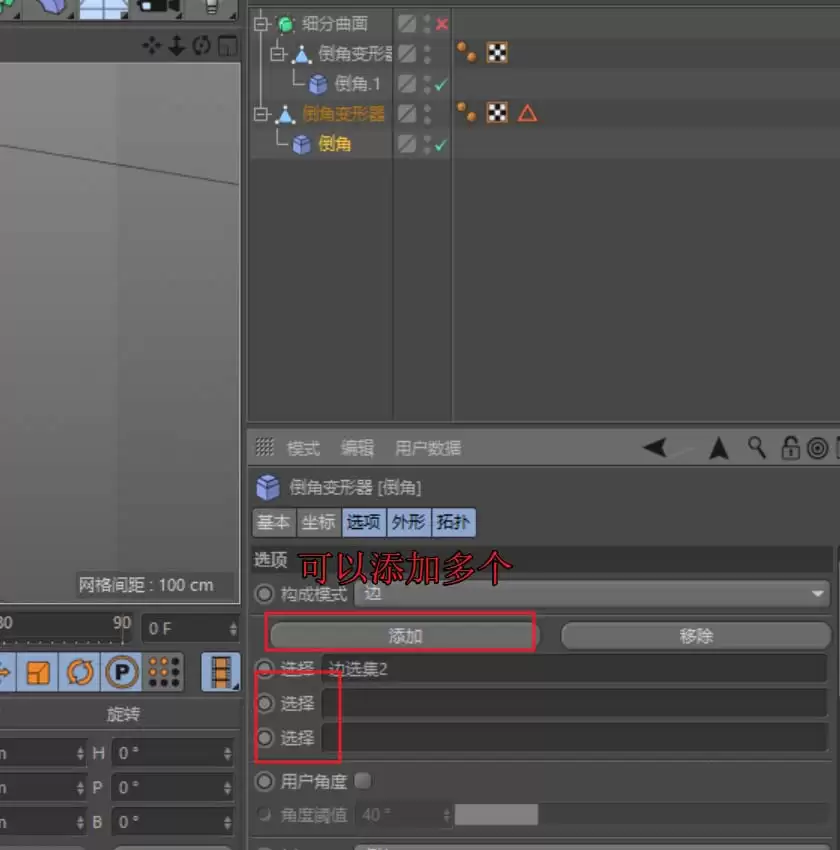Click the lock icon in attributes bar
The height and width of the screenshot is (850, 840).
[x=789, y=447]
